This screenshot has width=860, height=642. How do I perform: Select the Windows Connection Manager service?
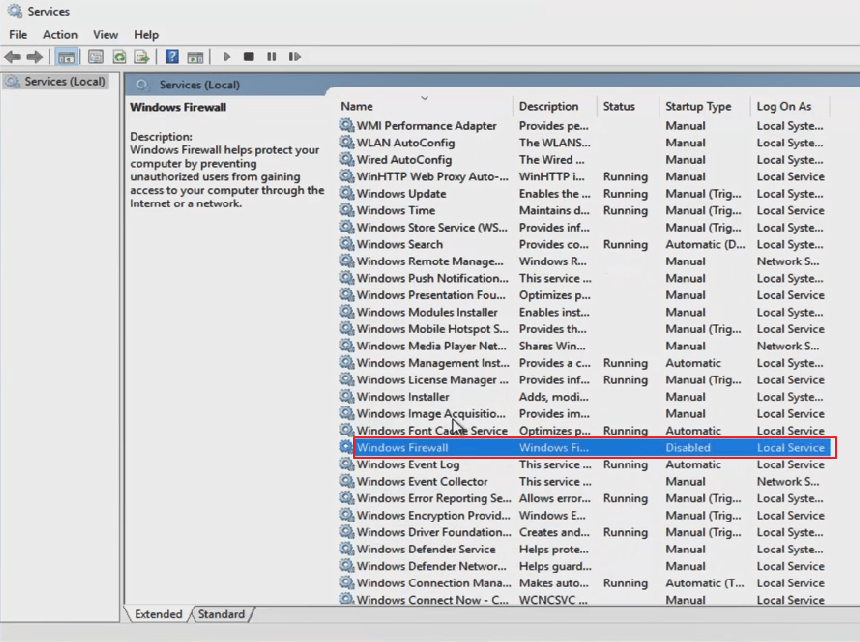[x=584, y=583]
